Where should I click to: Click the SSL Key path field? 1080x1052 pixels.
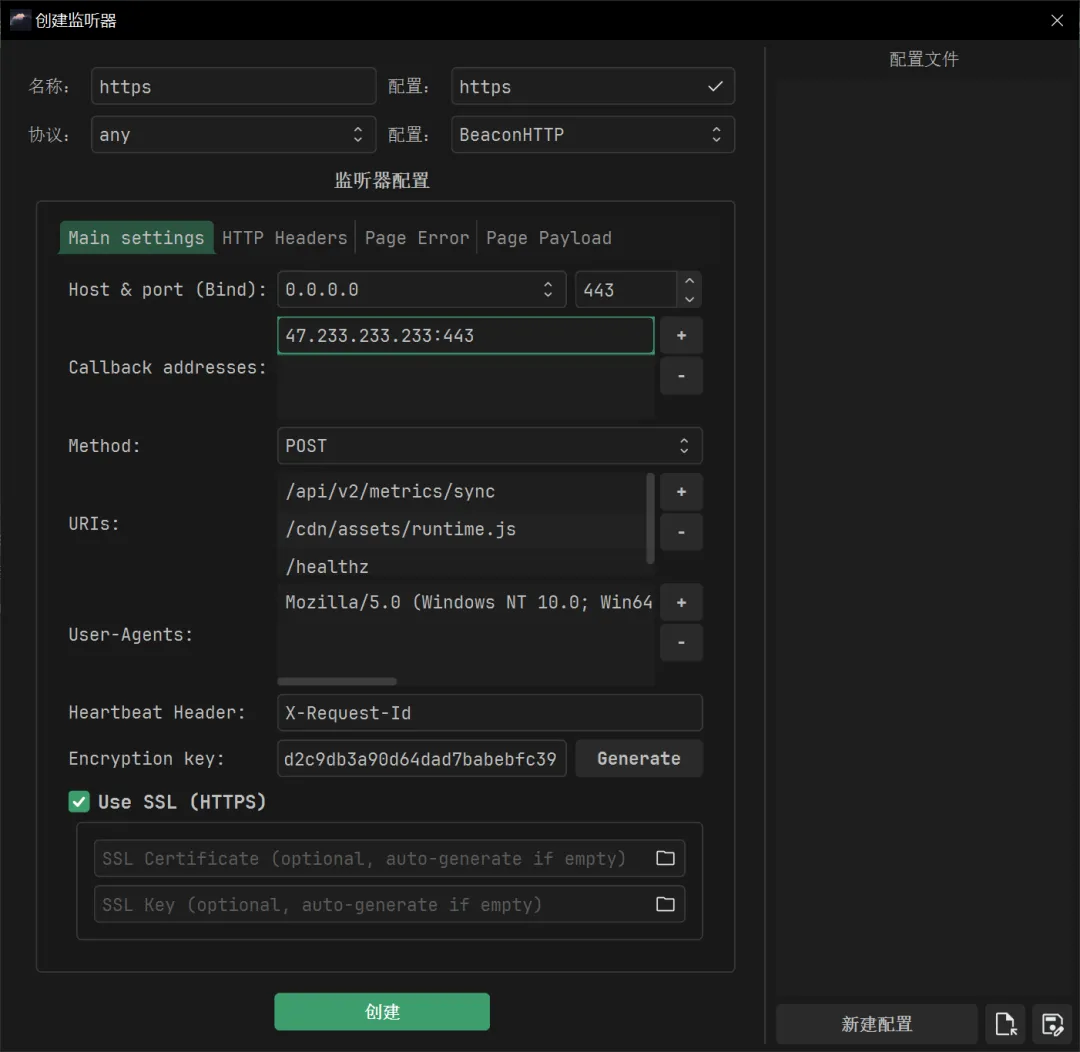(389, 904)
